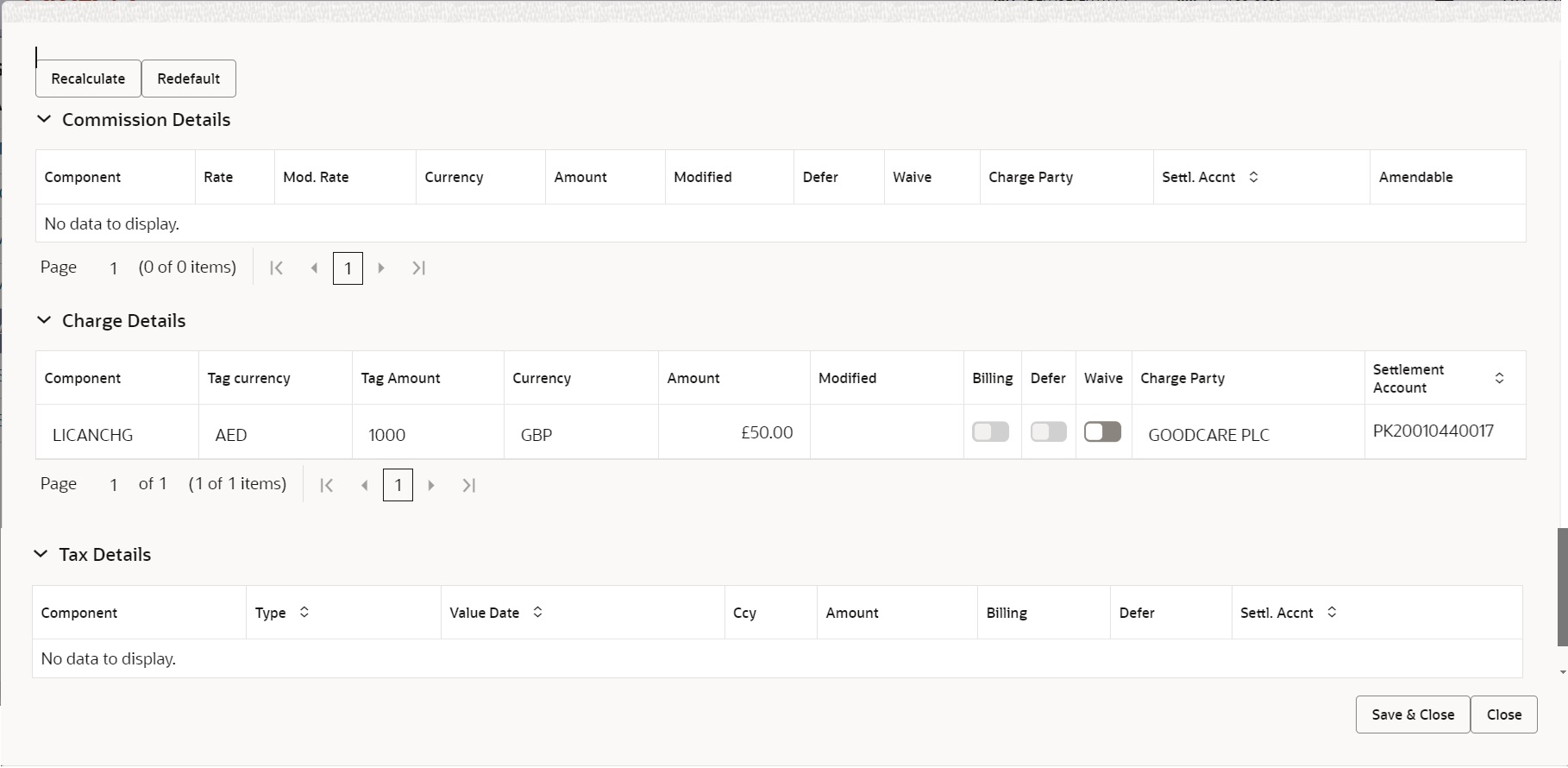Toggle Billing switch for LICANCHG charge

tap(990, 431)
